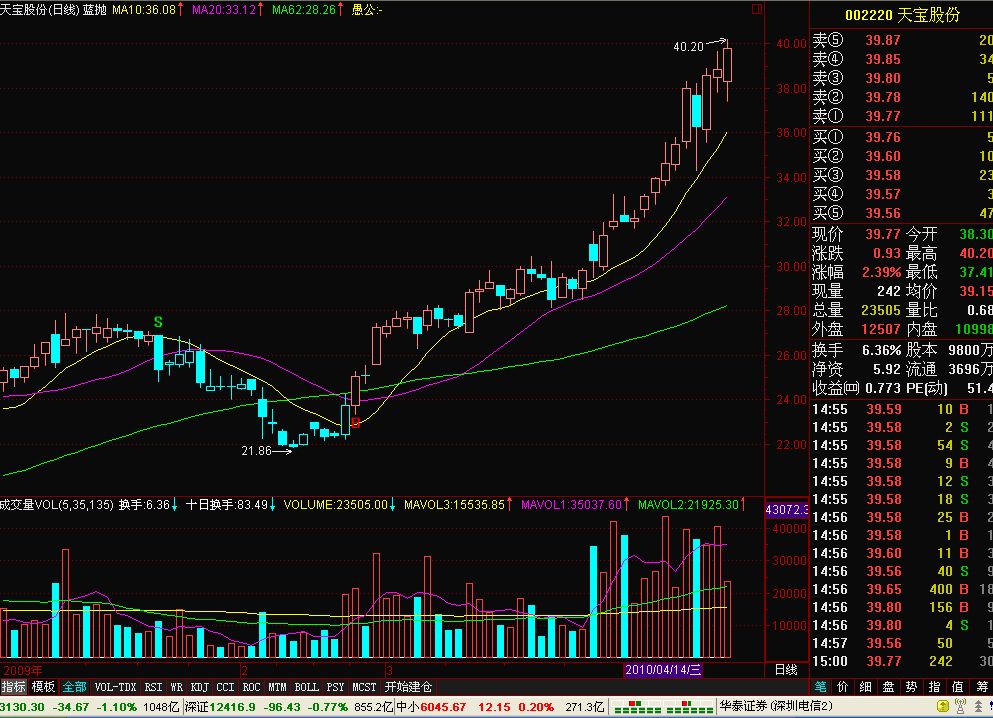Click the MAVOL1:35037.60 label
This screenshot has height=718, width=993.
point(571,505)
